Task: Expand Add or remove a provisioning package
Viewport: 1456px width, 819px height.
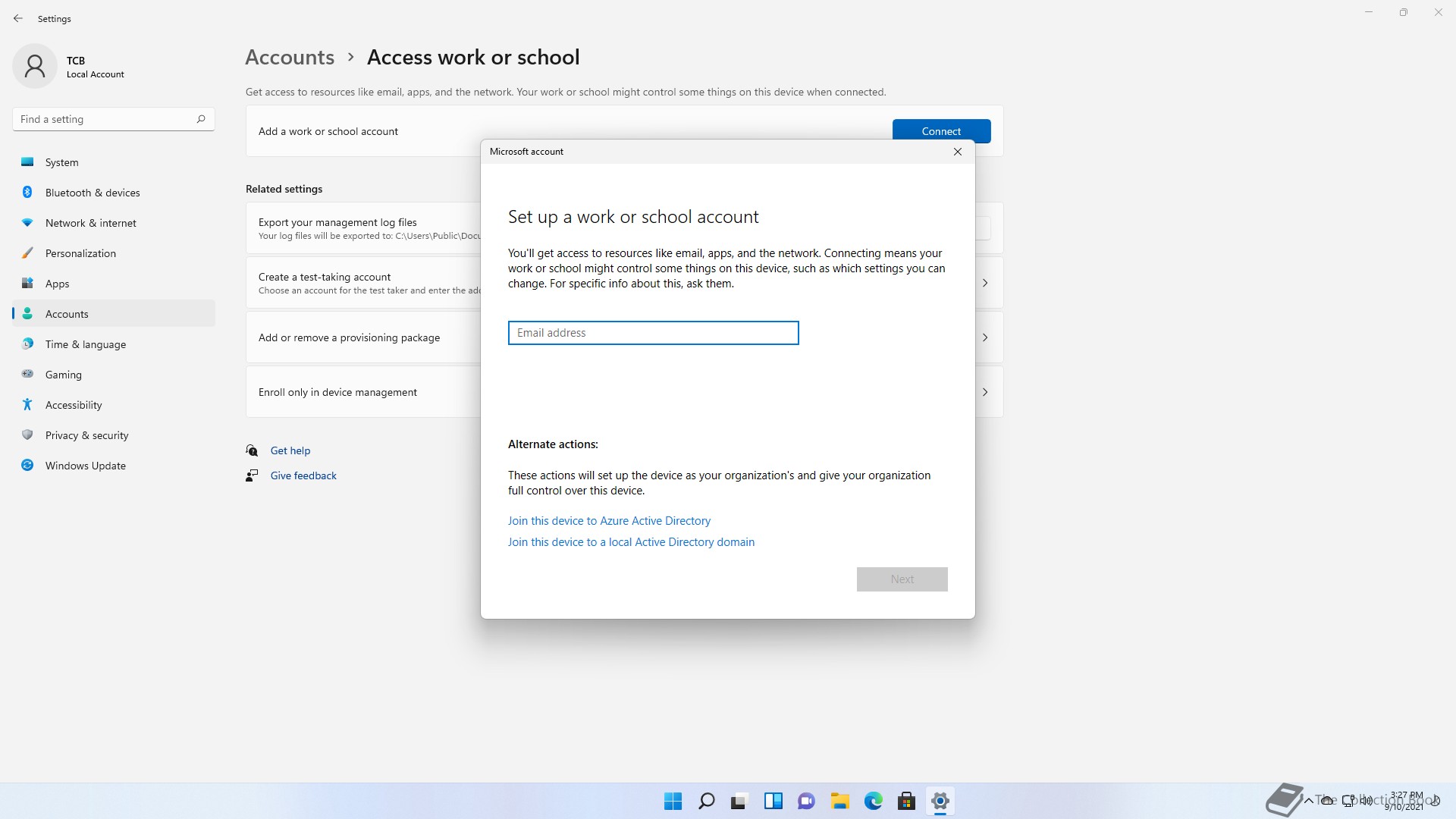Action: pyautogui.click(x=985, y=337)
